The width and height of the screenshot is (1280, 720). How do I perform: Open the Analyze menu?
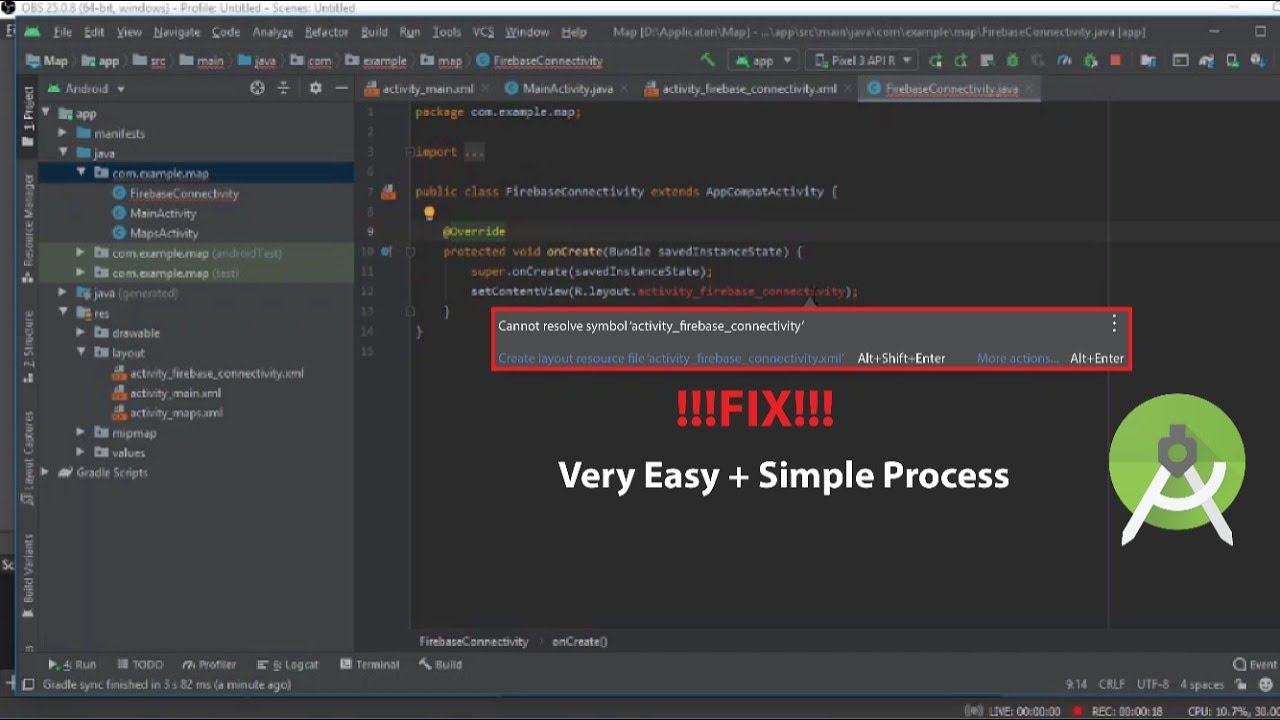coord(272,32)
